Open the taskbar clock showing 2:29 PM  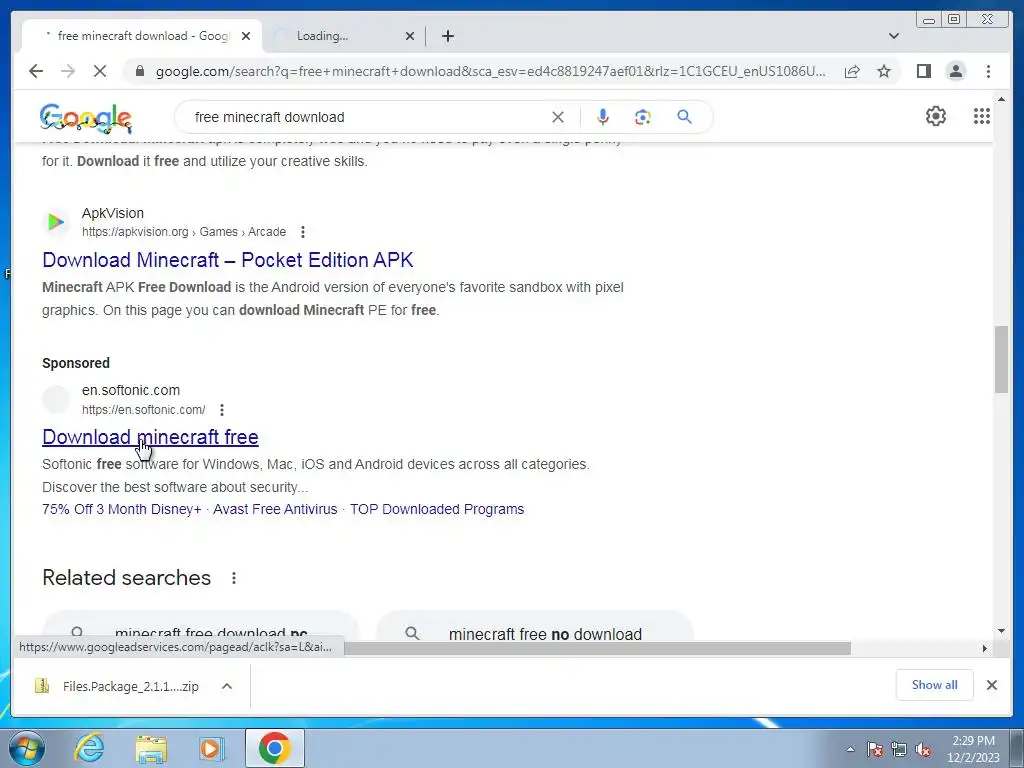coord(974,749)
